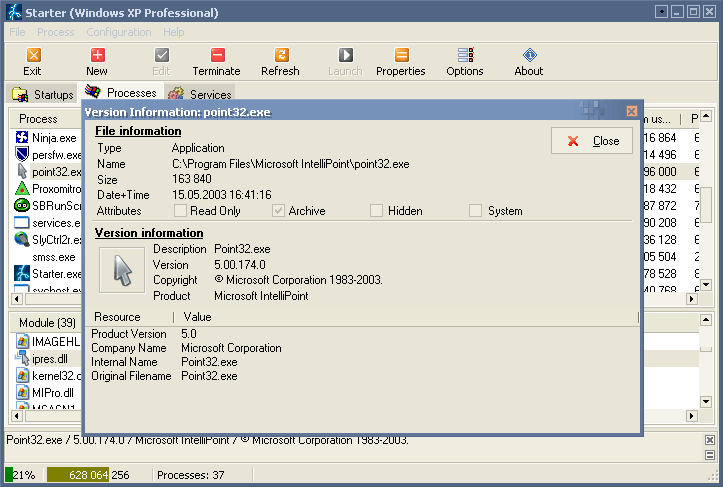Click the Module (39) column header

pyautogui.click(x=46, y=322)
